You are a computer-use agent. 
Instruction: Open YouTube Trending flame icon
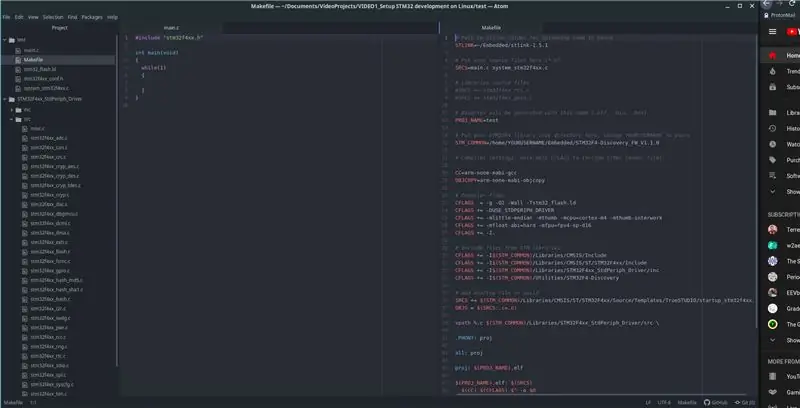(772, 71)
